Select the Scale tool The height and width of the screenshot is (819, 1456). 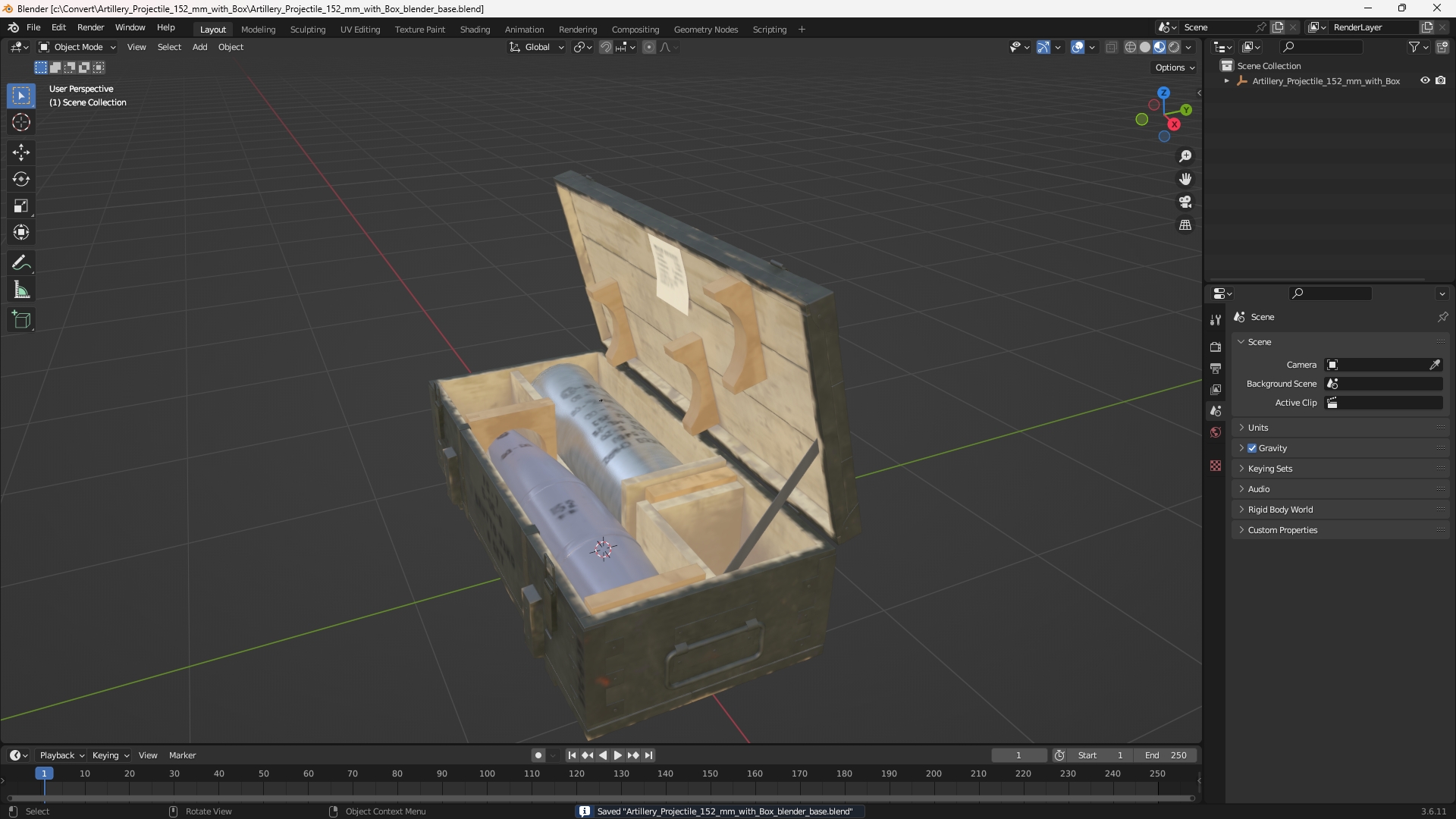21,206
